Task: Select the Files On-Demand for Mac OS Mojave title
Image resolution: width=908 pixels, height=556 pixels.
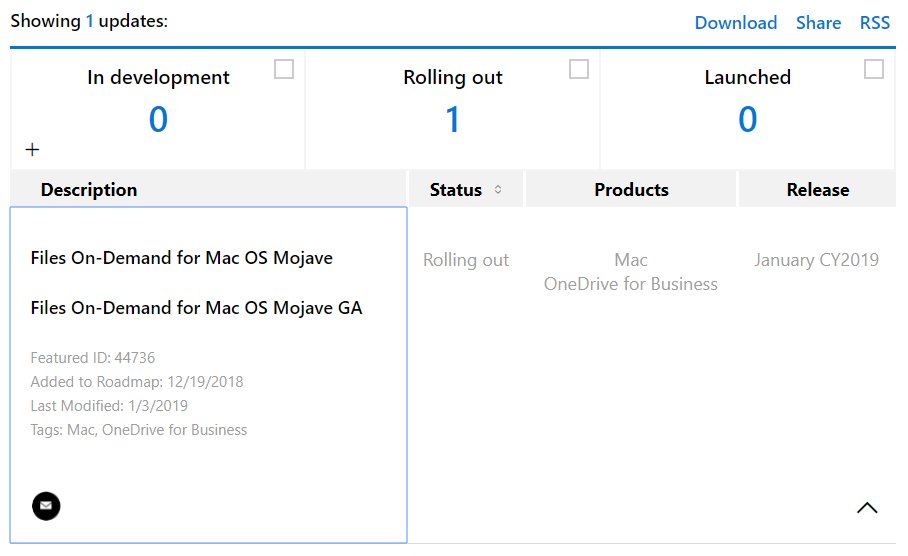Action: click(x=182, y=258)
